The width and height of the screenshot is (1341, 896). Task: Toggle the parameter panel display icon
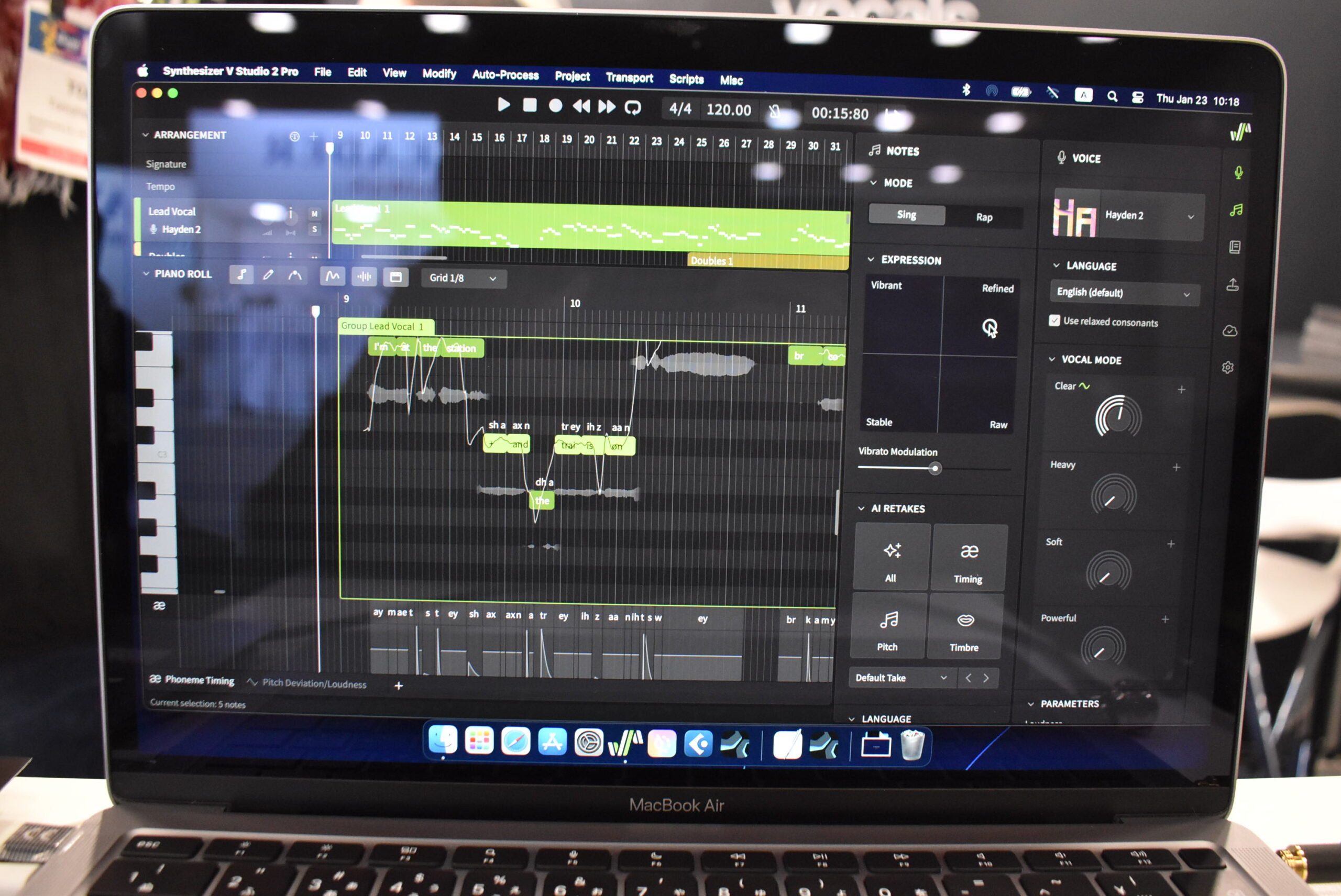(x=395, y=278)
